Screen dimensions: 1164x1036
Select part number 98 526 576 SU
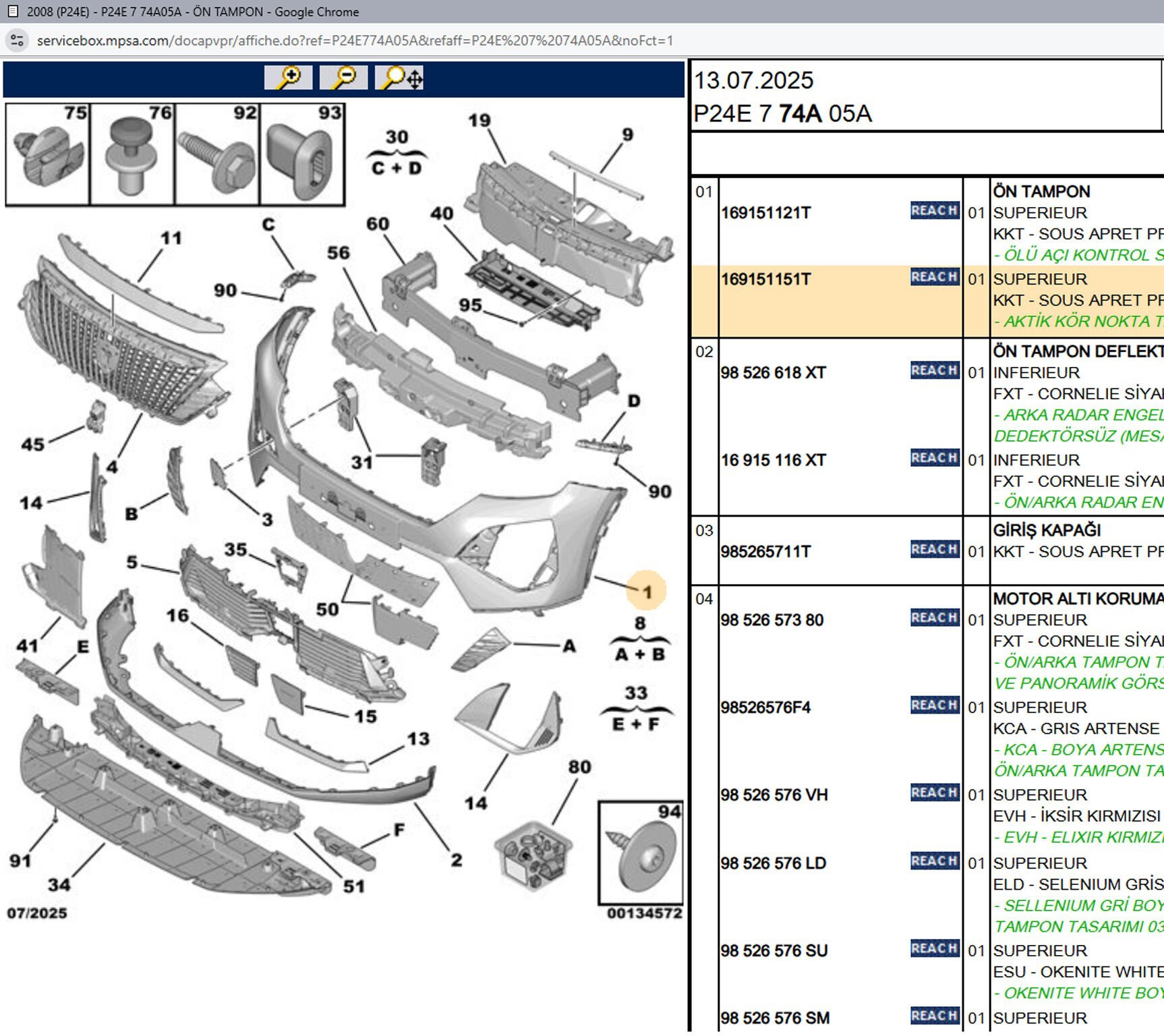point(774,950)
